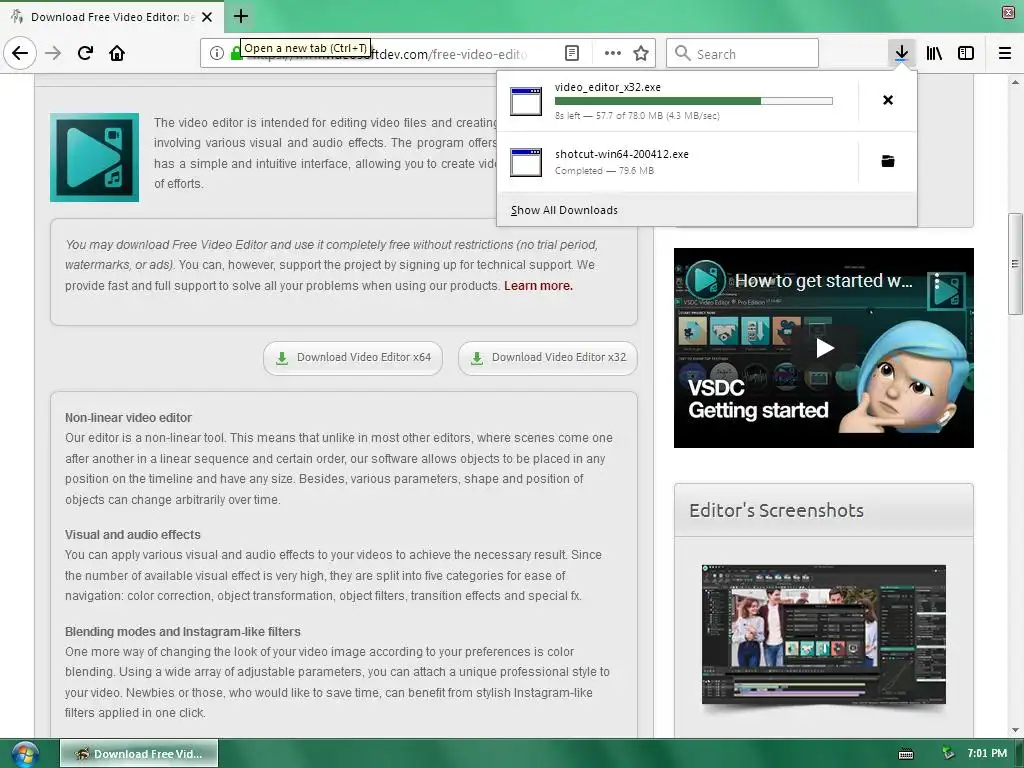Click the video_editor_x32.exe file icon

tap(526, 101)
